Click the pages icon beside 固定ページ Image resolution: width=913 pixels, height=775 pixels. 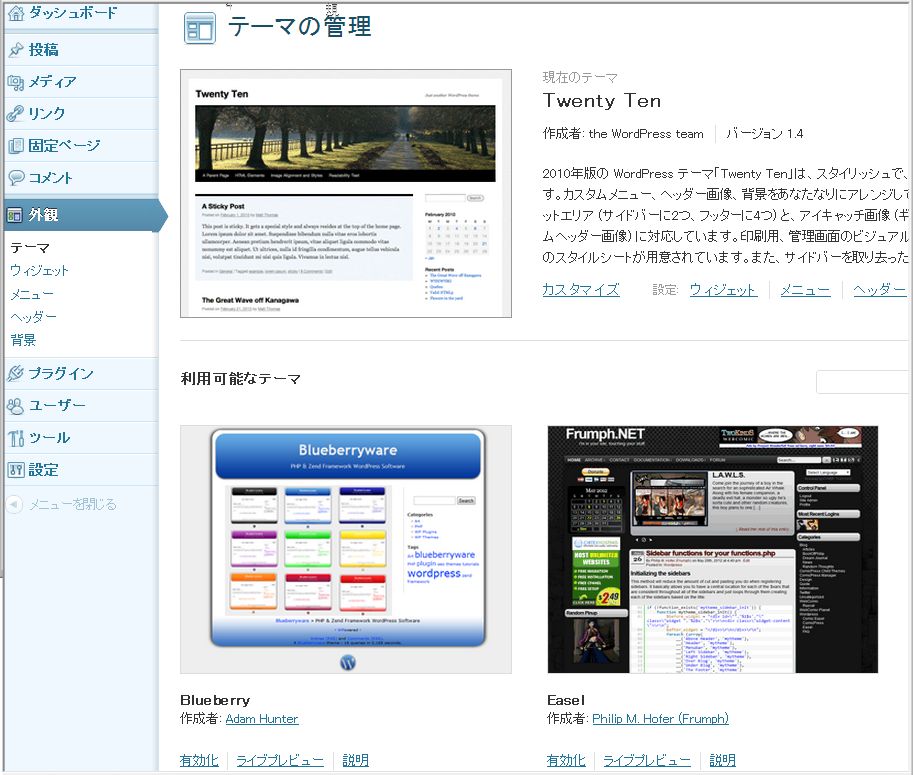(15, 146)
